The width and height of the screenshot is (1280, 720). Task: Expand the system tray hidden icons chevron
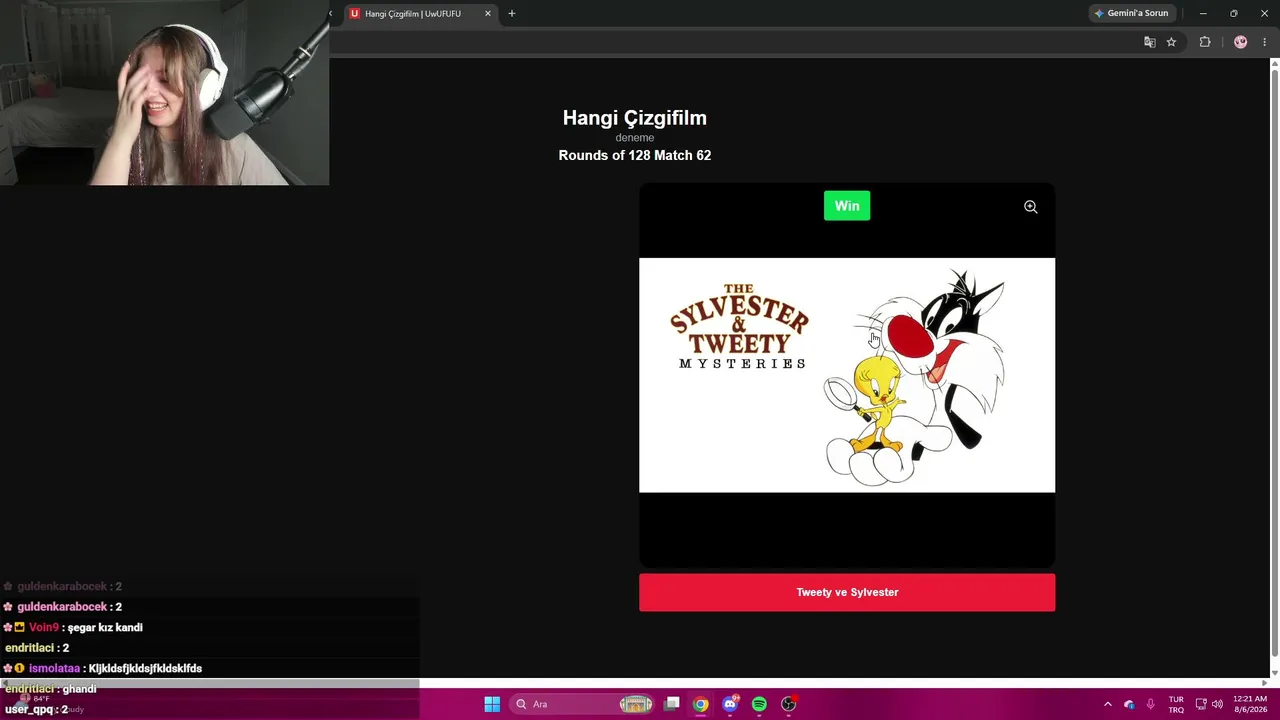tap(1108, 704)
